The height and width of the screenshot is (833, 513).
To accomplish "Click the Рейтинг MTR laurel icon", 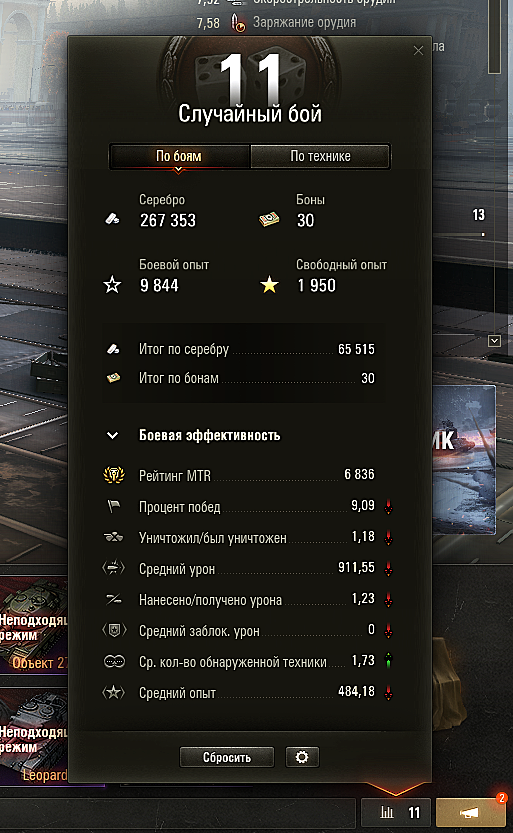I will click(x=114, y=475).
